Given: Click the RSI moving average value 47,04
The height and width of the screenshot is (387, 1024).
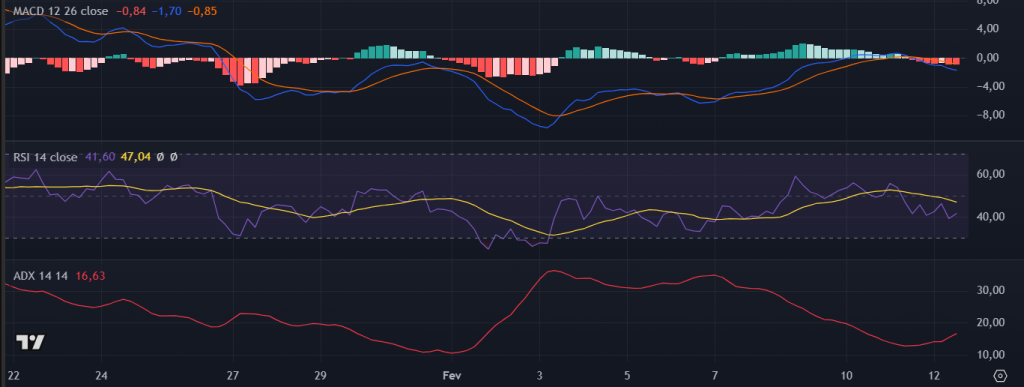Looking at the screenshot, I should tap(136, 157).
